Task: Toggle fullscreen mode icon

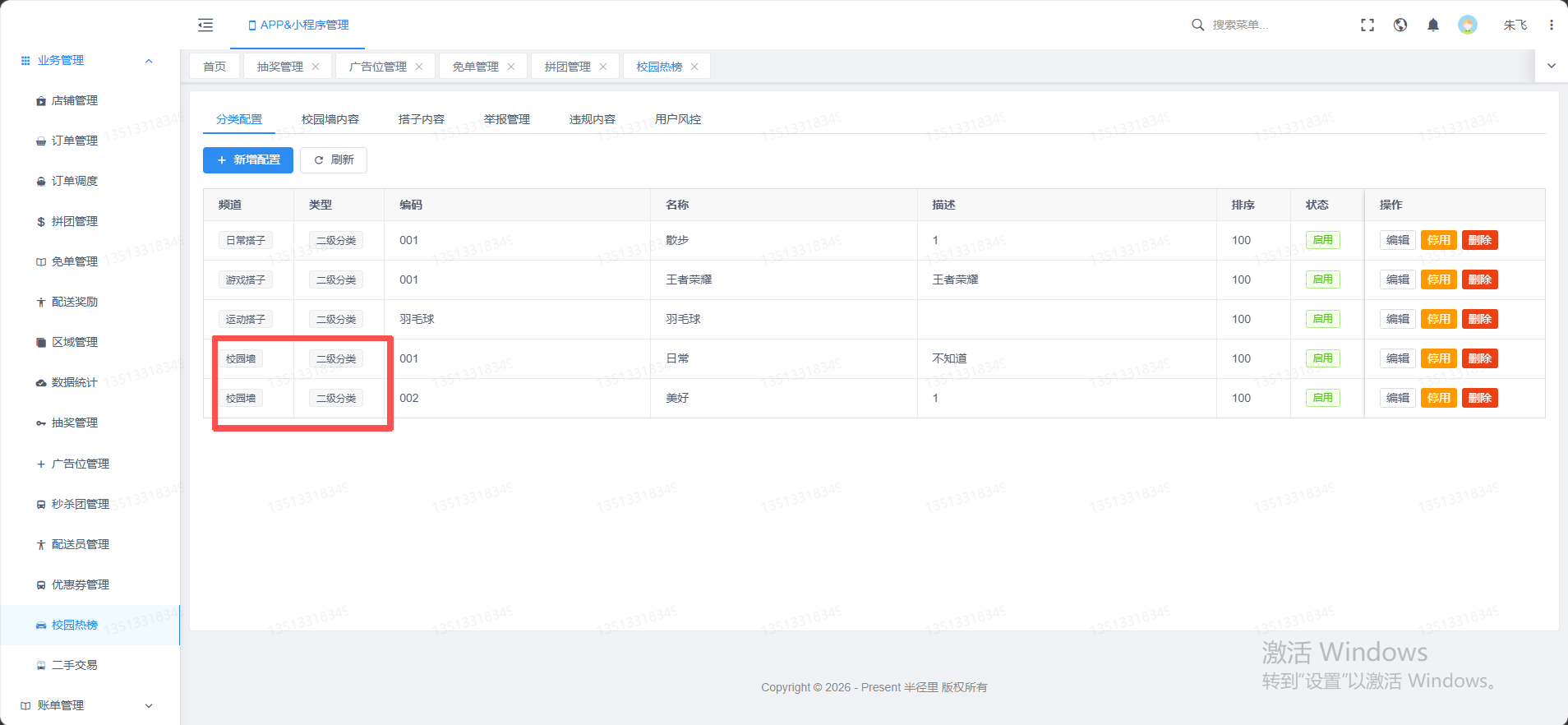Action: pyautogui.click(x=1367, y=25)
